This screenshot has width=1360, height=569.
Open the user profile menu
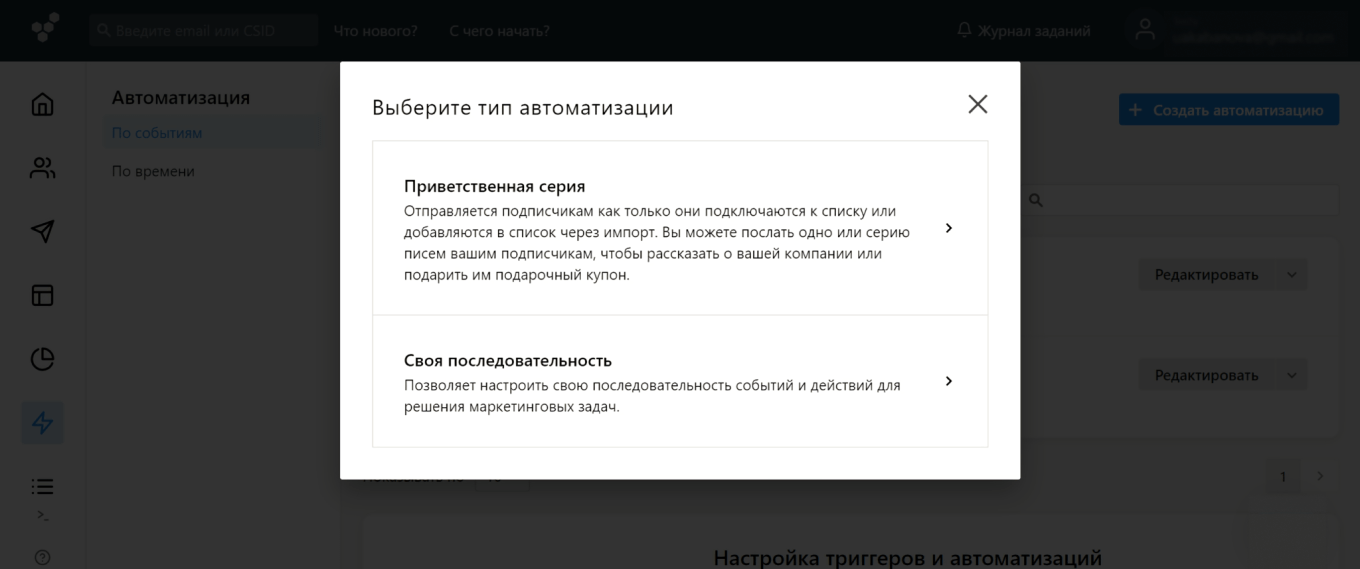(1236, 30)
